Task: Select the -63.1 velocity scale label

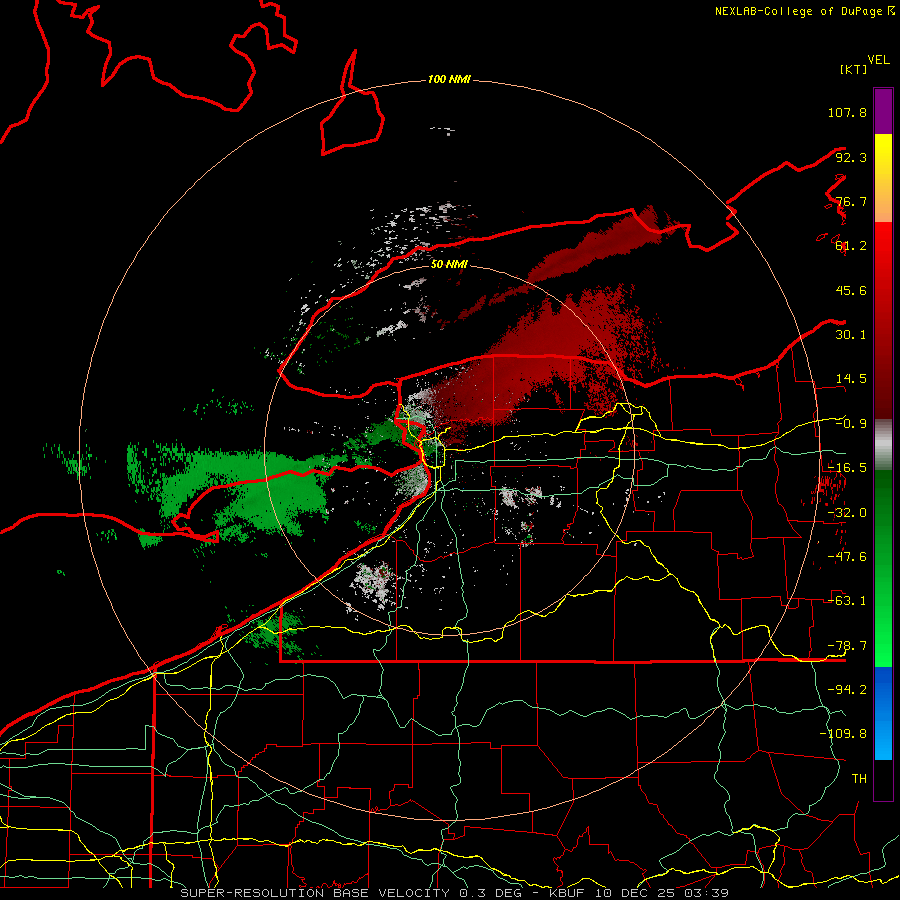Action: [847, 601]
